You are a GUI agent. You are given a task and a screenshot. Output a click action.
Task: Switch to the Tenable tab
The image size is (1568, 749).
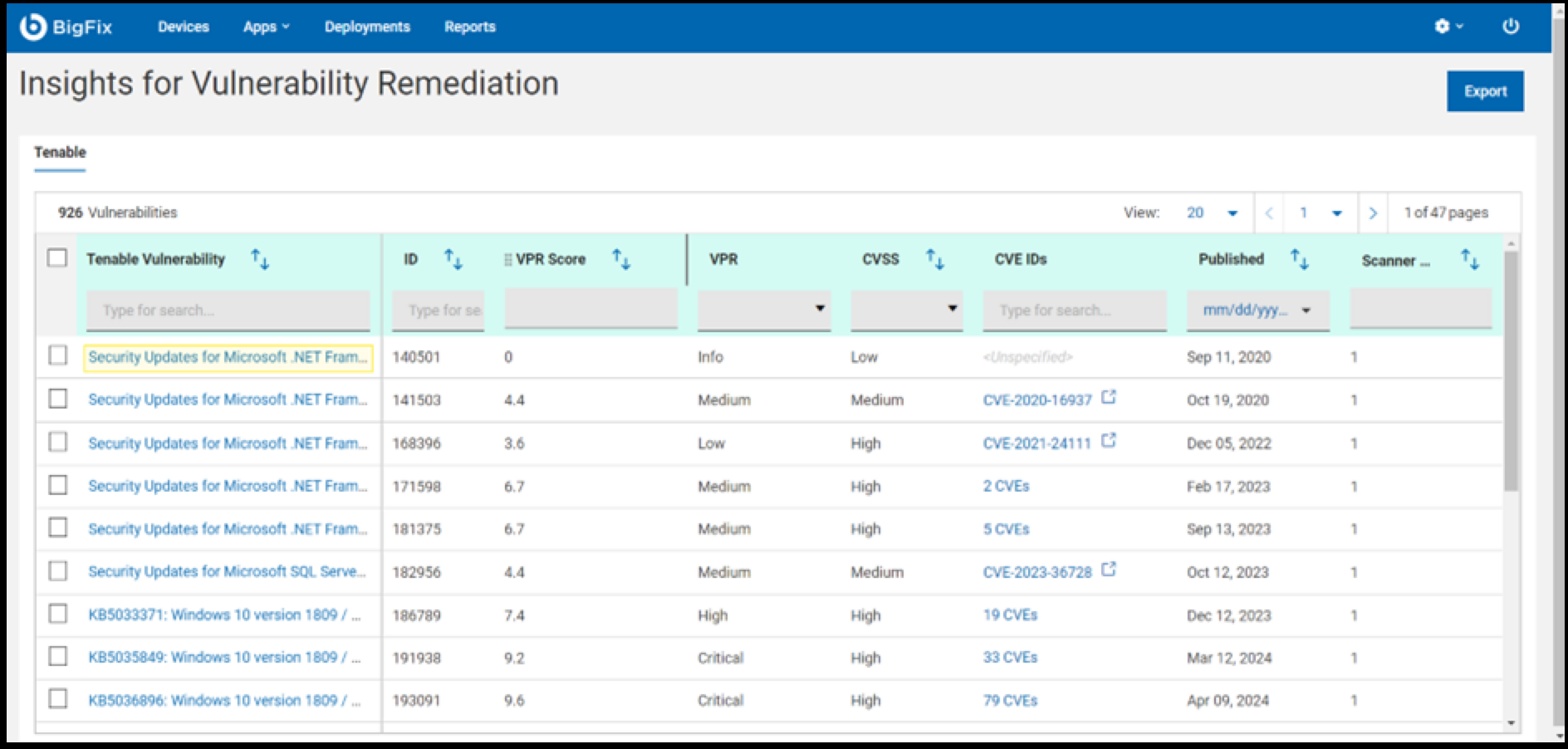59,152
